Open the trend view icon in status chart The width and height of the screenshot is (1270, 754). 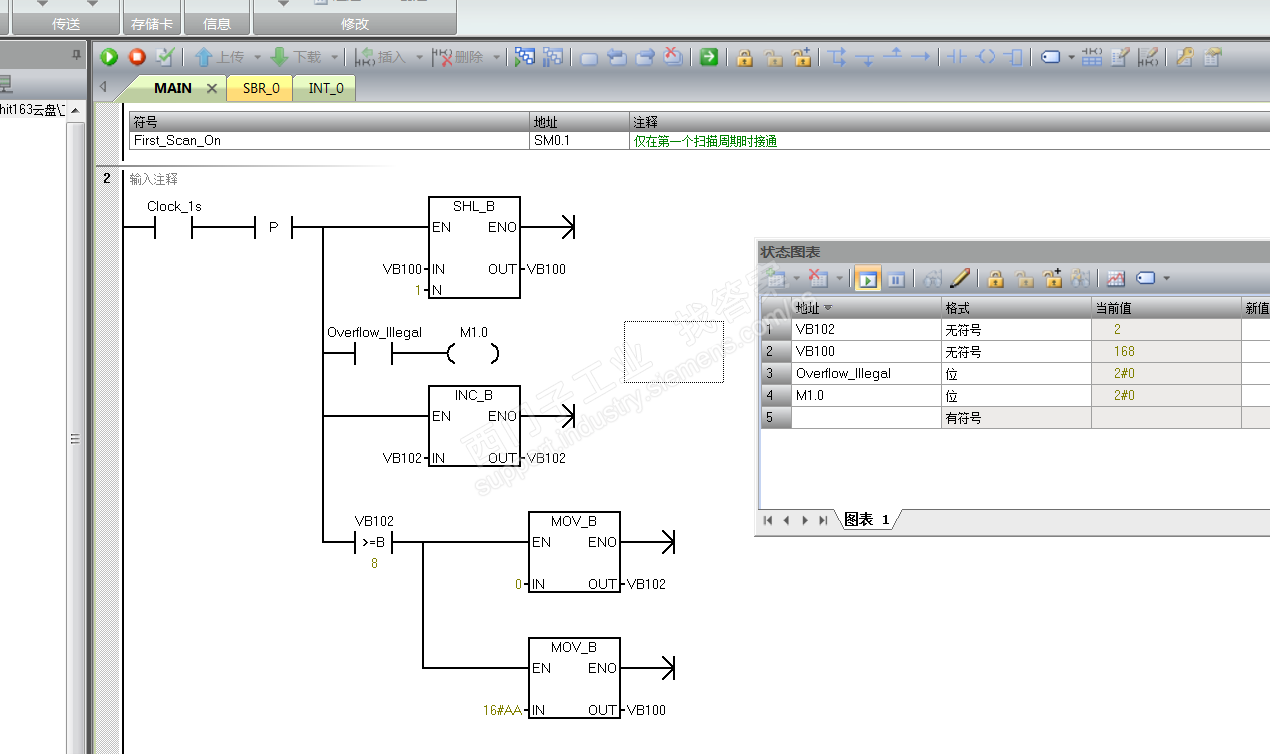(1116, 279)
